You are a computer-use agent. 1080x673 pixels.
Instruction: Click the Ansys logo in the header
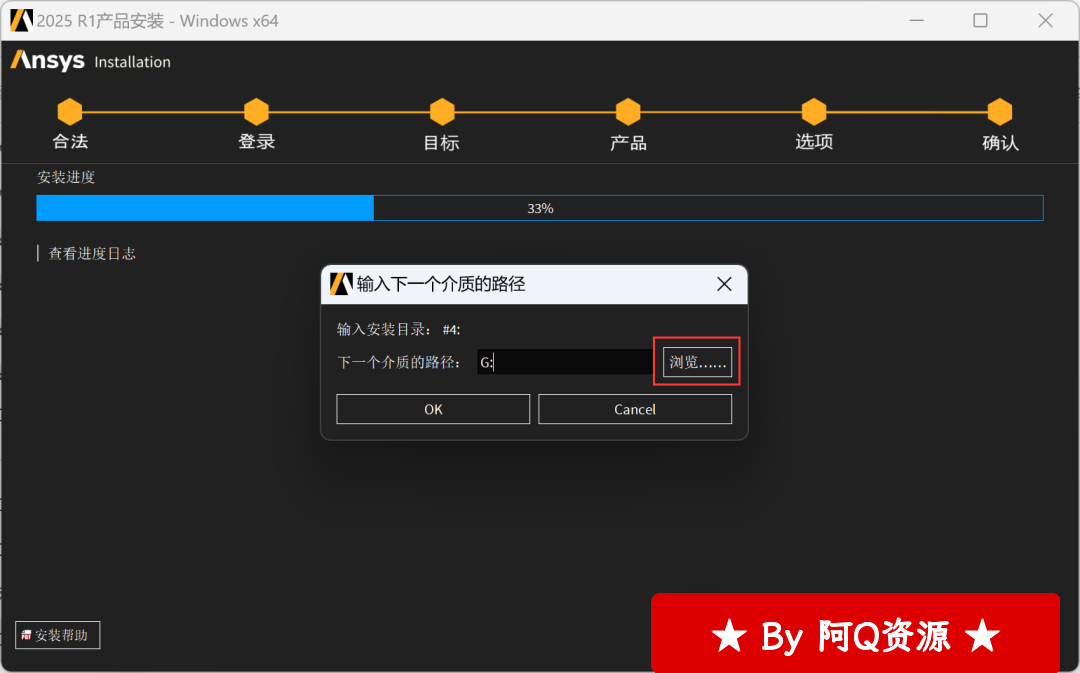48,61
